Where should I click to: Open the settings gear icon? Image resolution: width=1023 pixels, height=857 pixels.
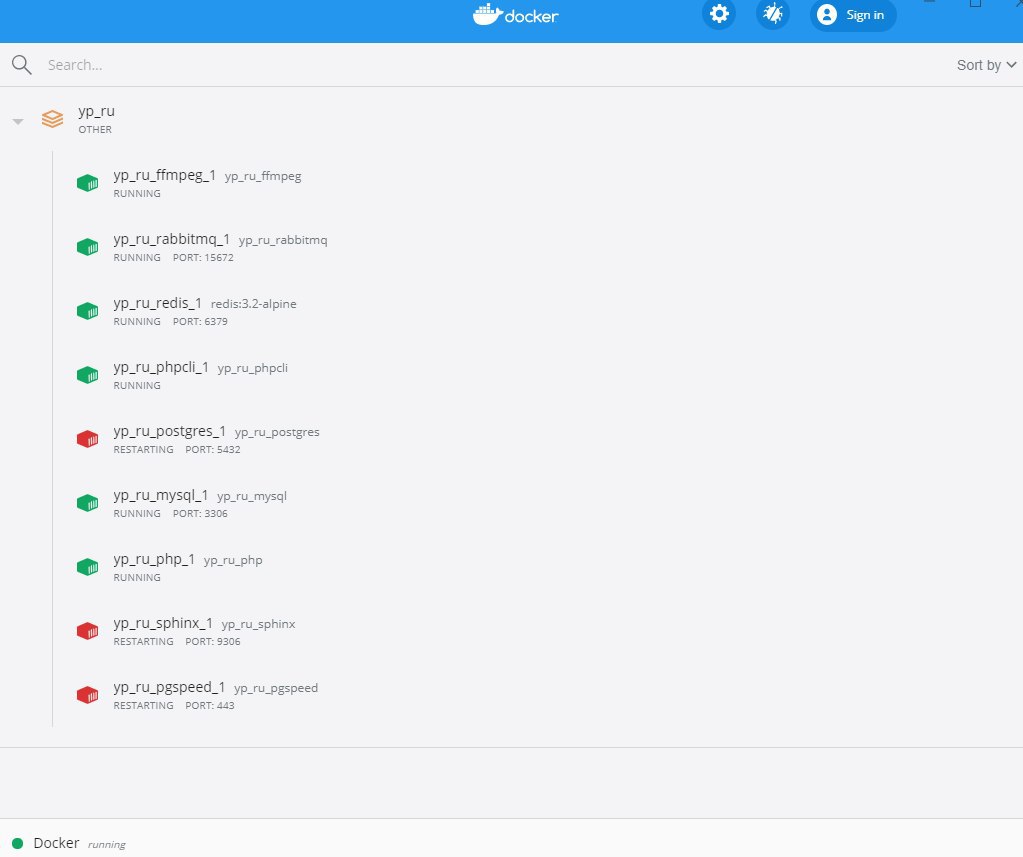tap(719, 14)
